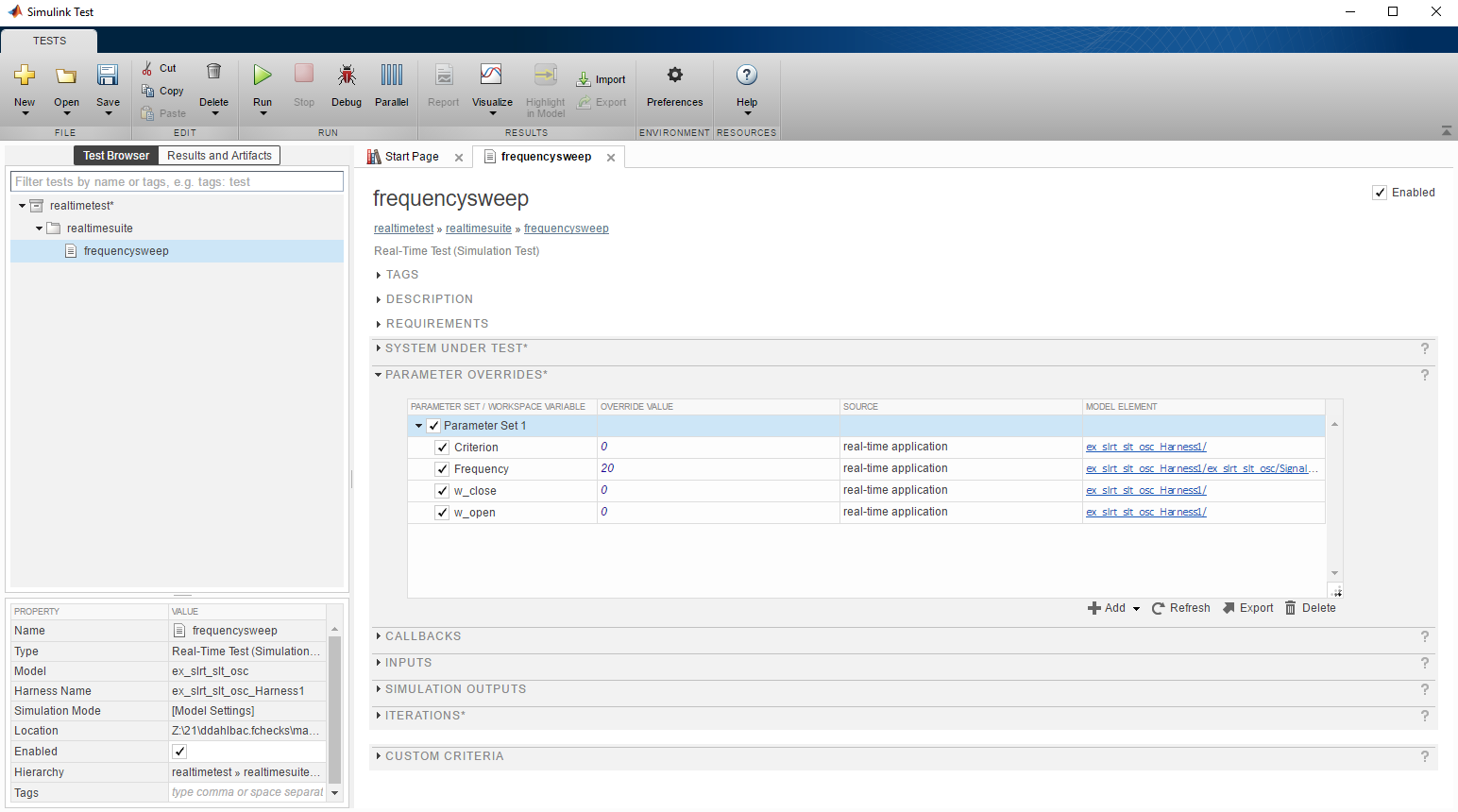The width and height of the screenshot is (1458, 812).
Task: Switch to Results and Artifacts tab
Action: 219,156
